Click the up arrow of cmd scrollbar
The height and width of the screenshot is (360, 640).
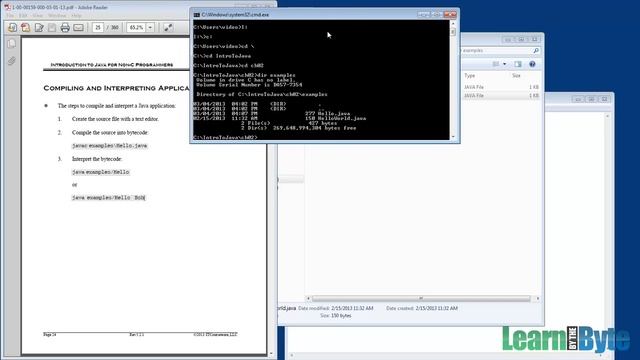coord(453,23)
